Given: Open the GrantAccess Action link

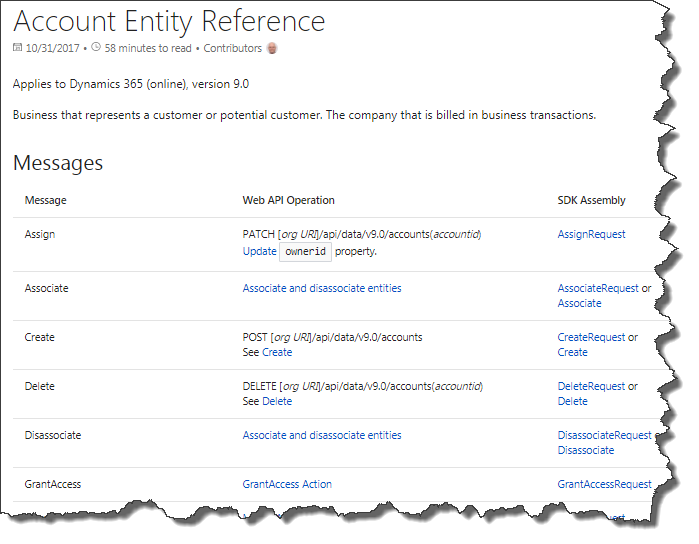Looking at the screenshot, I should point(287,484).
